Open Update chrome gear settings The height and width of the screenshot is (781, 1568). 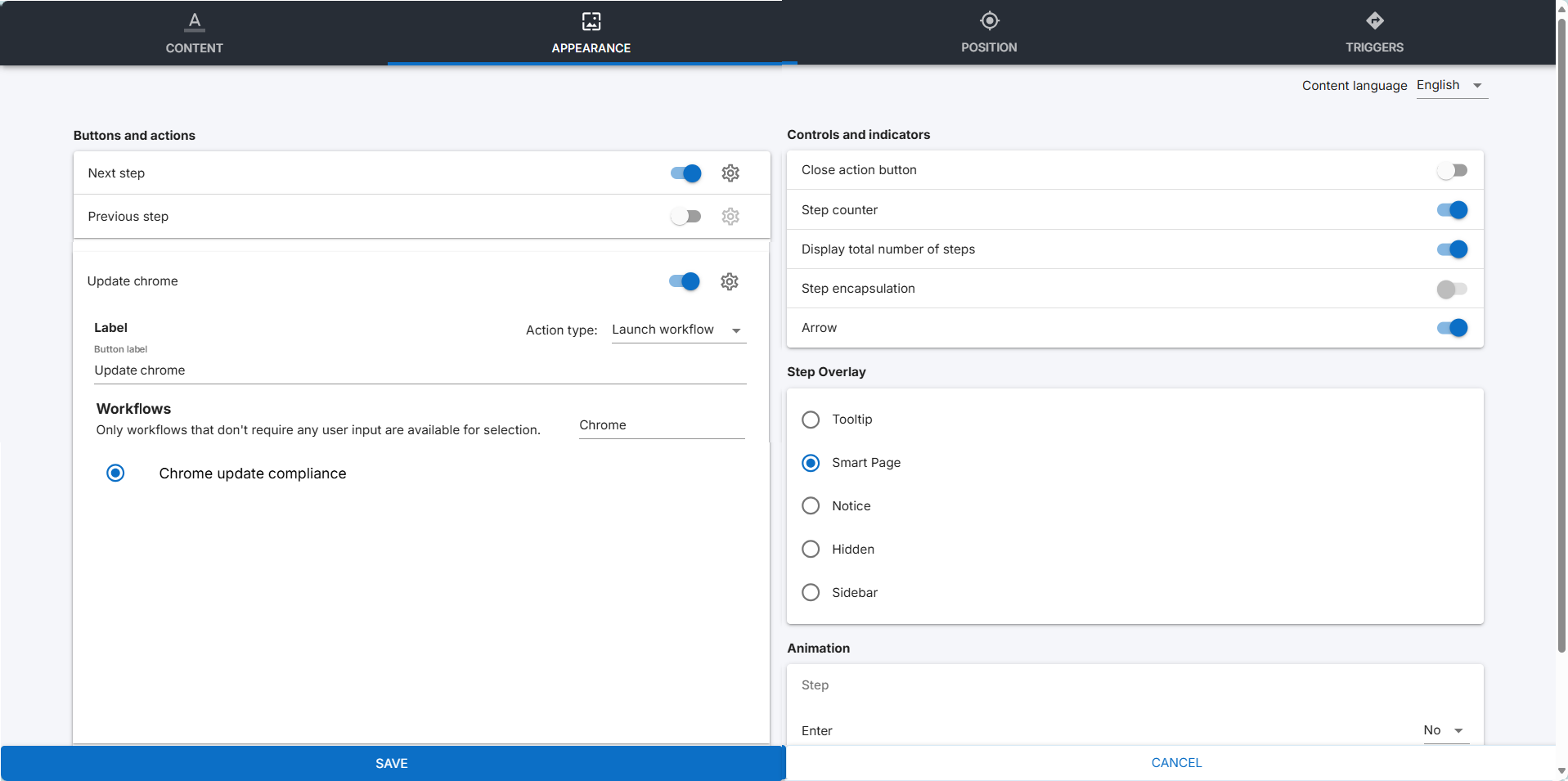730,281
